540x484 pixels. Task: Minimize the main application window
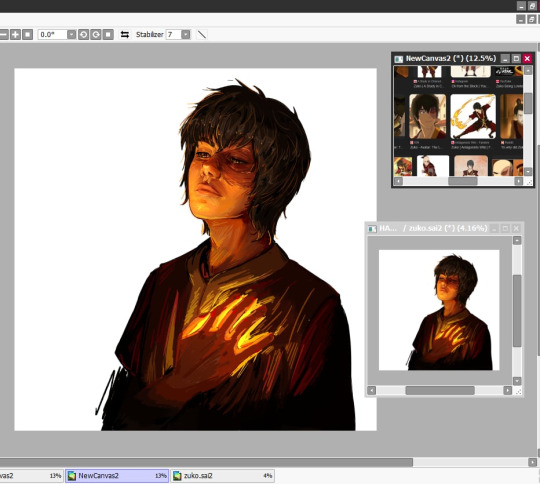[x=521, y=6]
